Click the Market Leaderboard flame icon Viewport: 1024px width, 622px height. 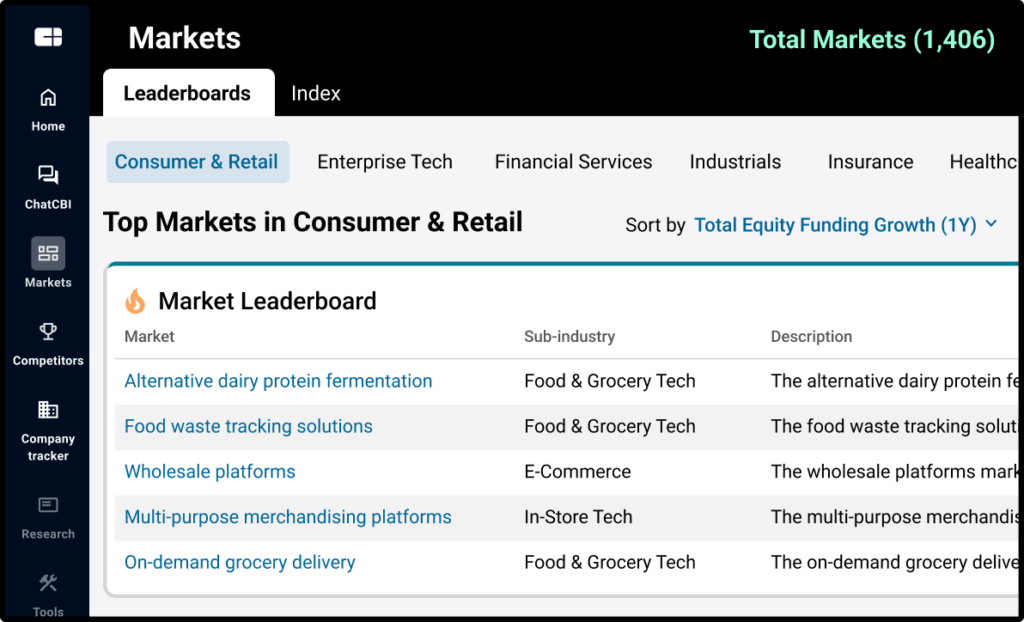[135, 301]
